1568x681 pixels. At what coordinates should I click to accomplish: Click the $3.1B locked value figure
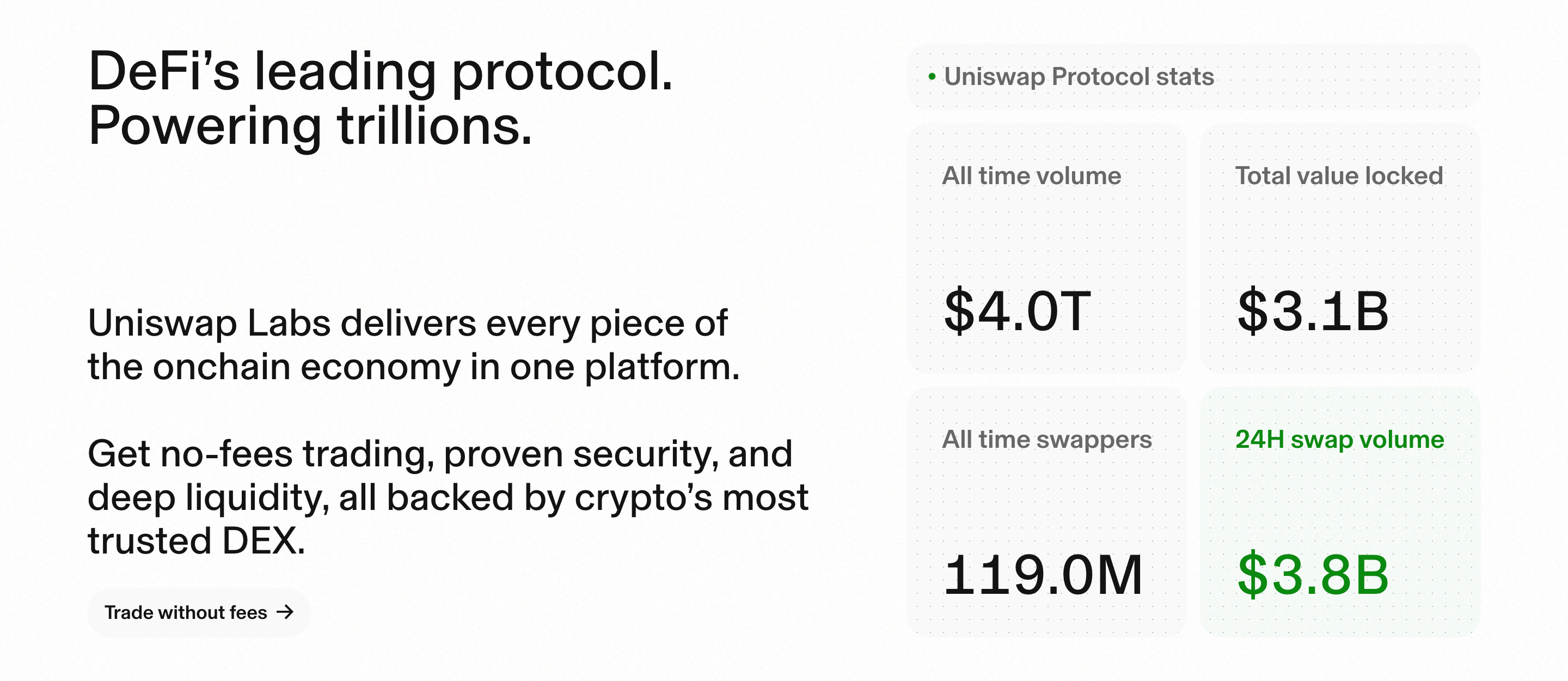click(x=1313, y=312)
